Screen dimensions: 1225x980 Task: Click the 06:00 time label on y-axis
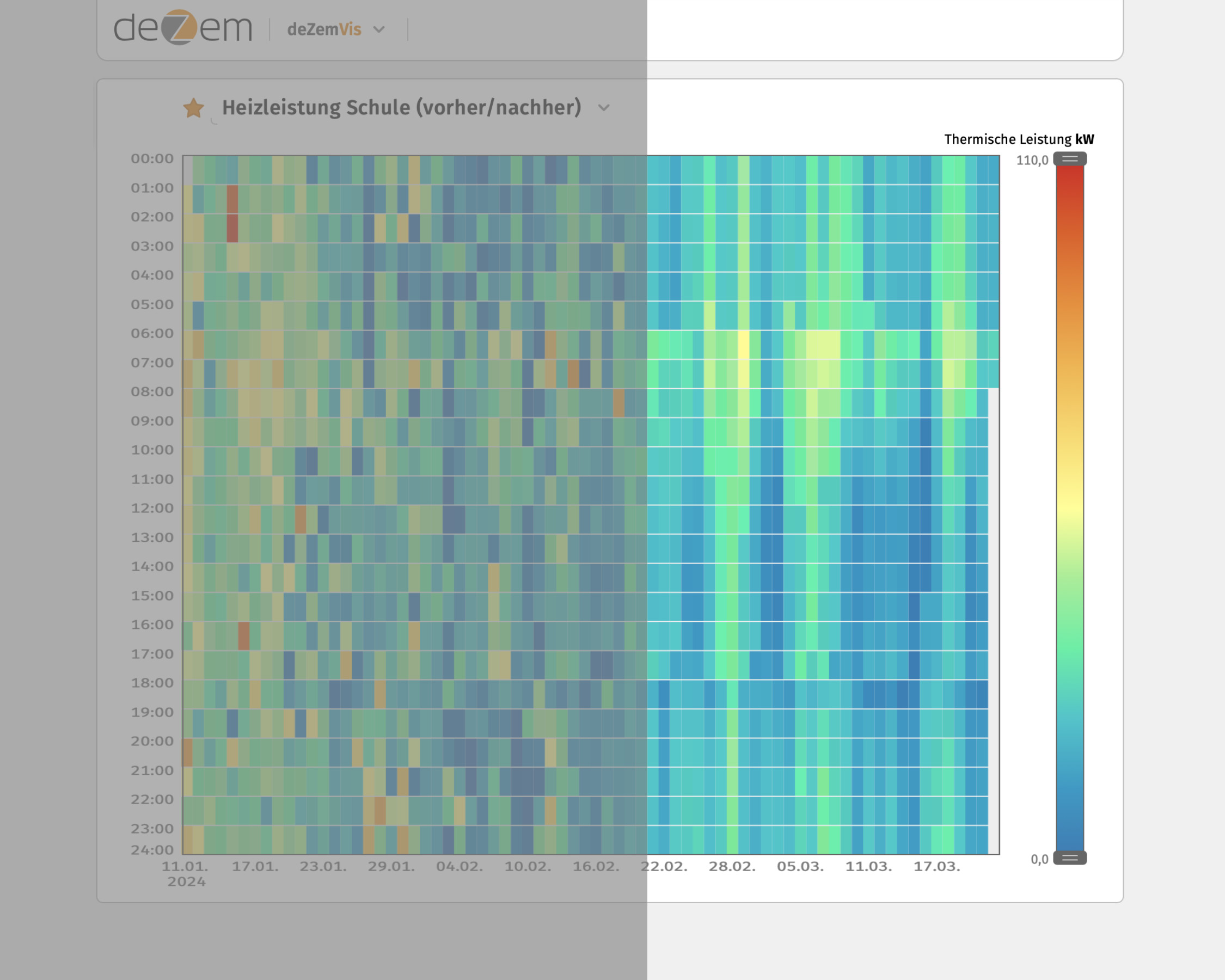pos(152,333)
